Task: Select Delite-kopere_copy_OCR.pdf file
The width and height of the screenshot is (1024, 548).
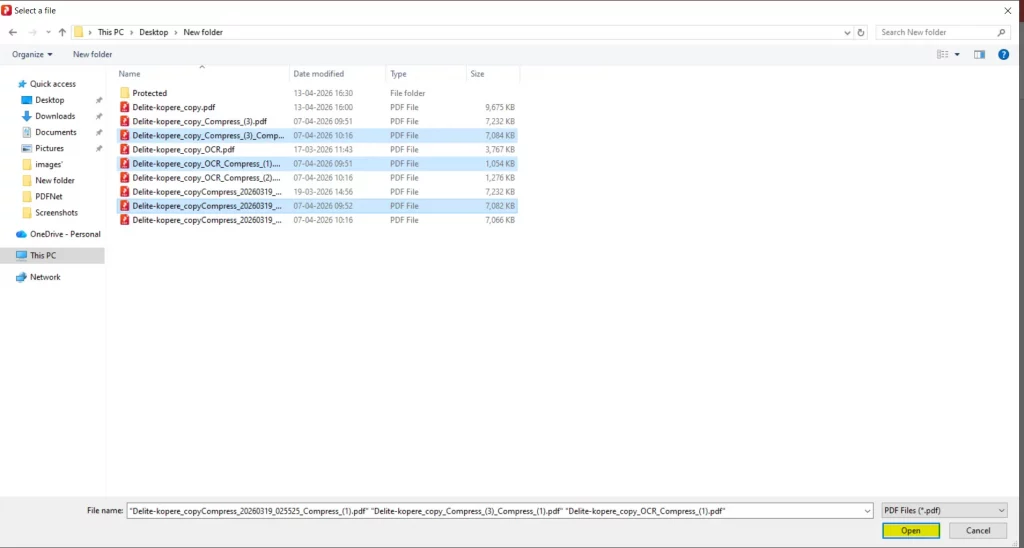Action: [317, 150]
